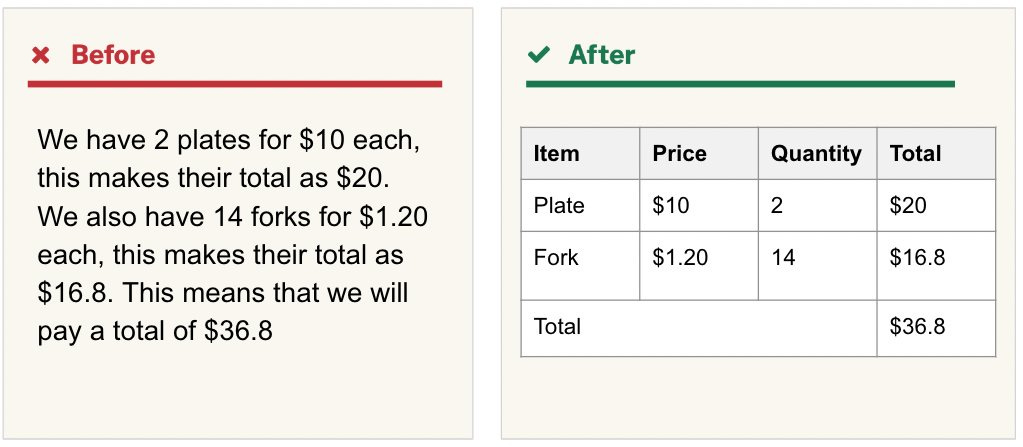Click the Plate quantity cell showing 2
1023x447 pixels.
[x=817, y=206]
